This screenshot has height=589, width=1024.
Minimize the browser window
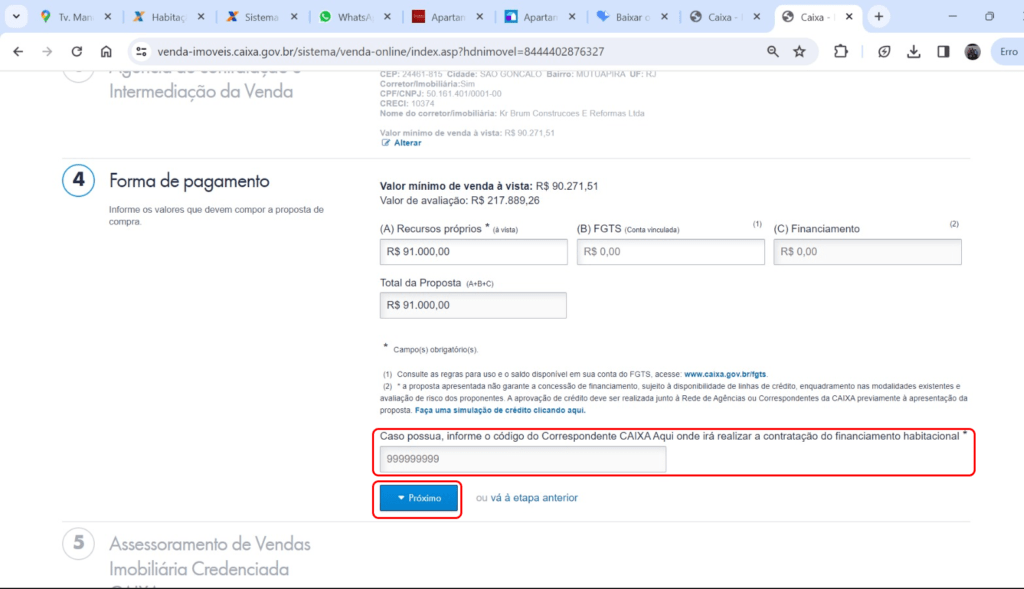(952, 16)
